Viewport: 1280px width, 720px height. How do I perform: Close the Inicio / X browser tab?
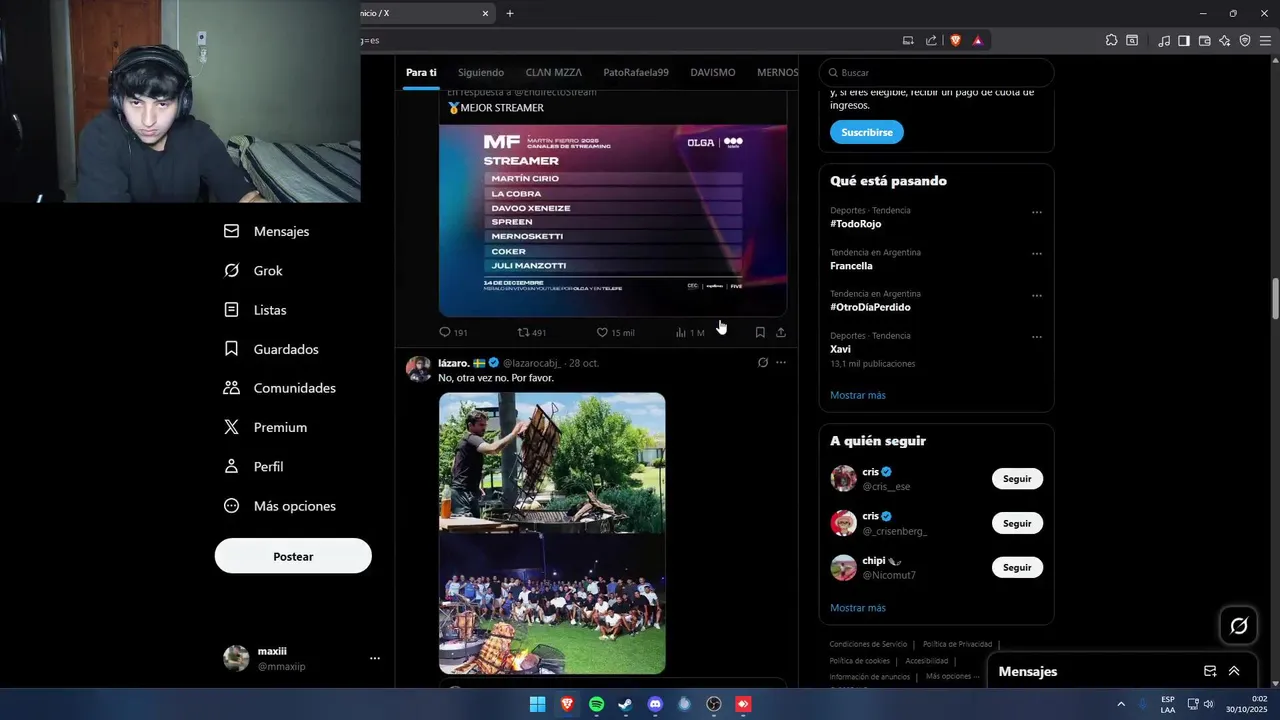[486, 13]
